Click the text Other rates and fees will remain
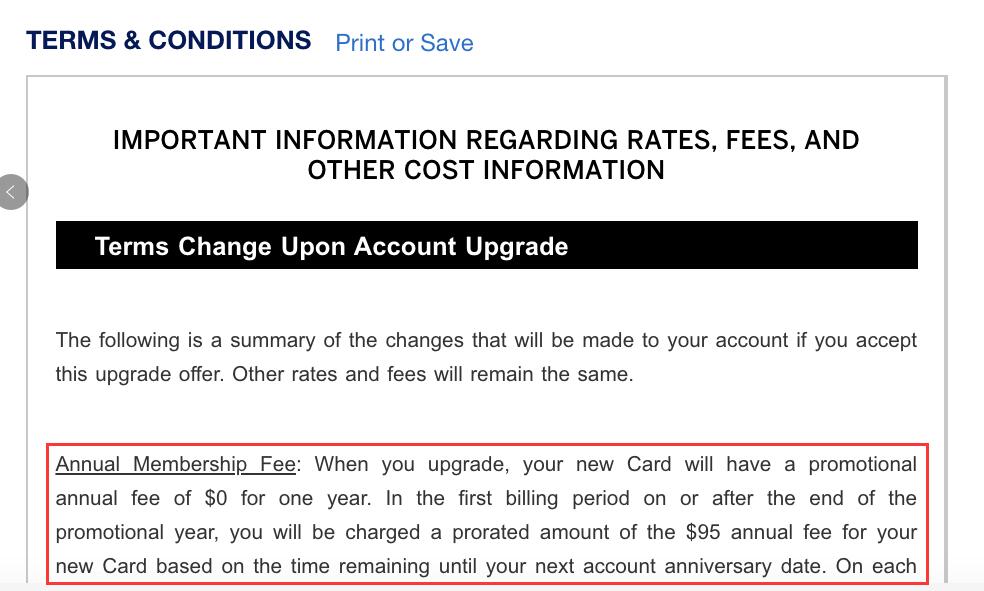 click(x=383, y=374)
